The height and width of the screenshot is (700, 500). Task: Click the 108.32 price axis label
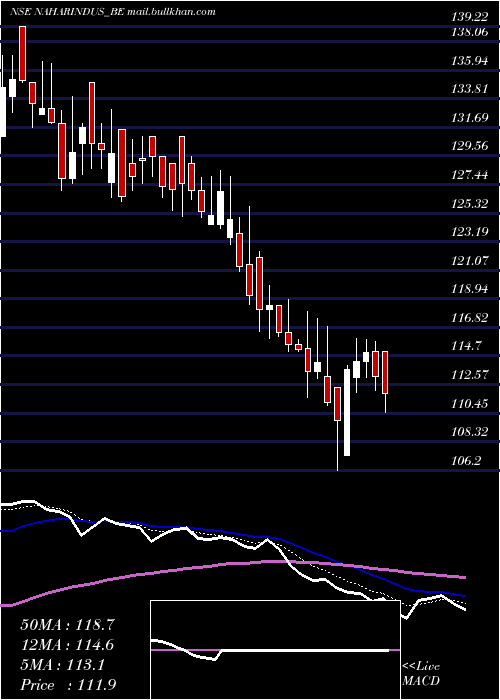click(470, 433)
